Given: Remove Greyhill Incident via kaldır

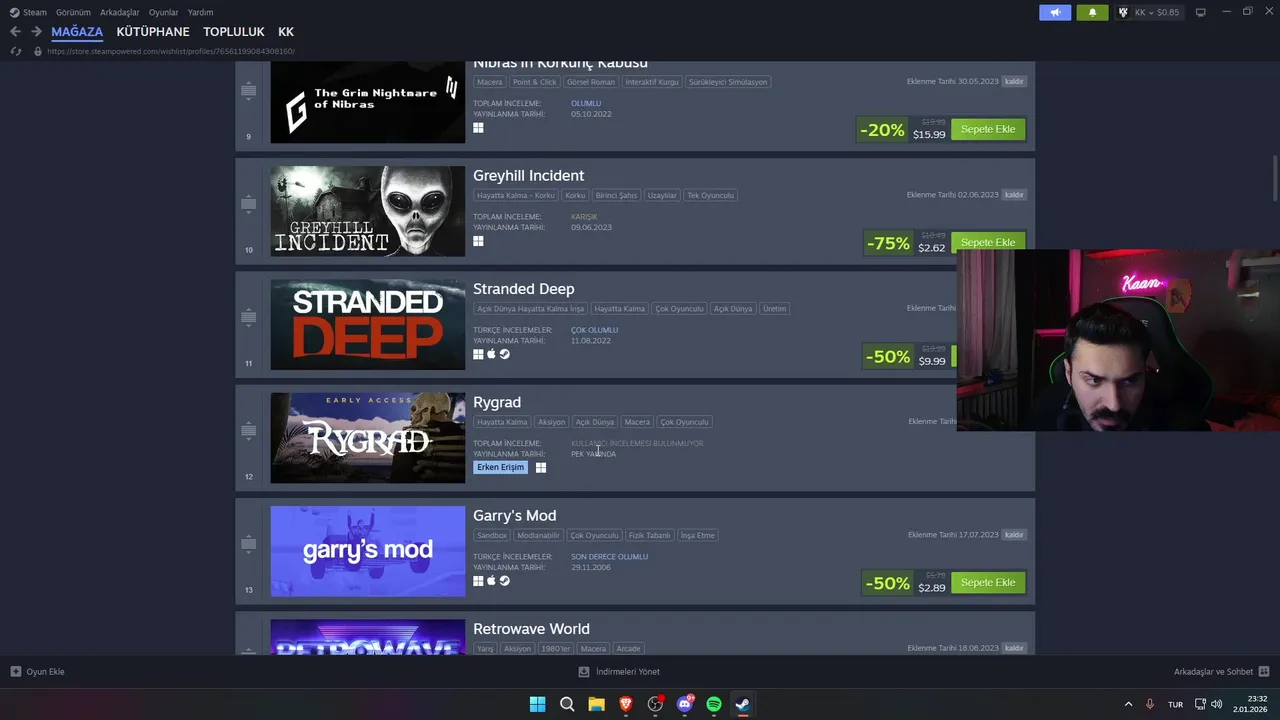Looking at the screenshot, I should [1014, 195].
